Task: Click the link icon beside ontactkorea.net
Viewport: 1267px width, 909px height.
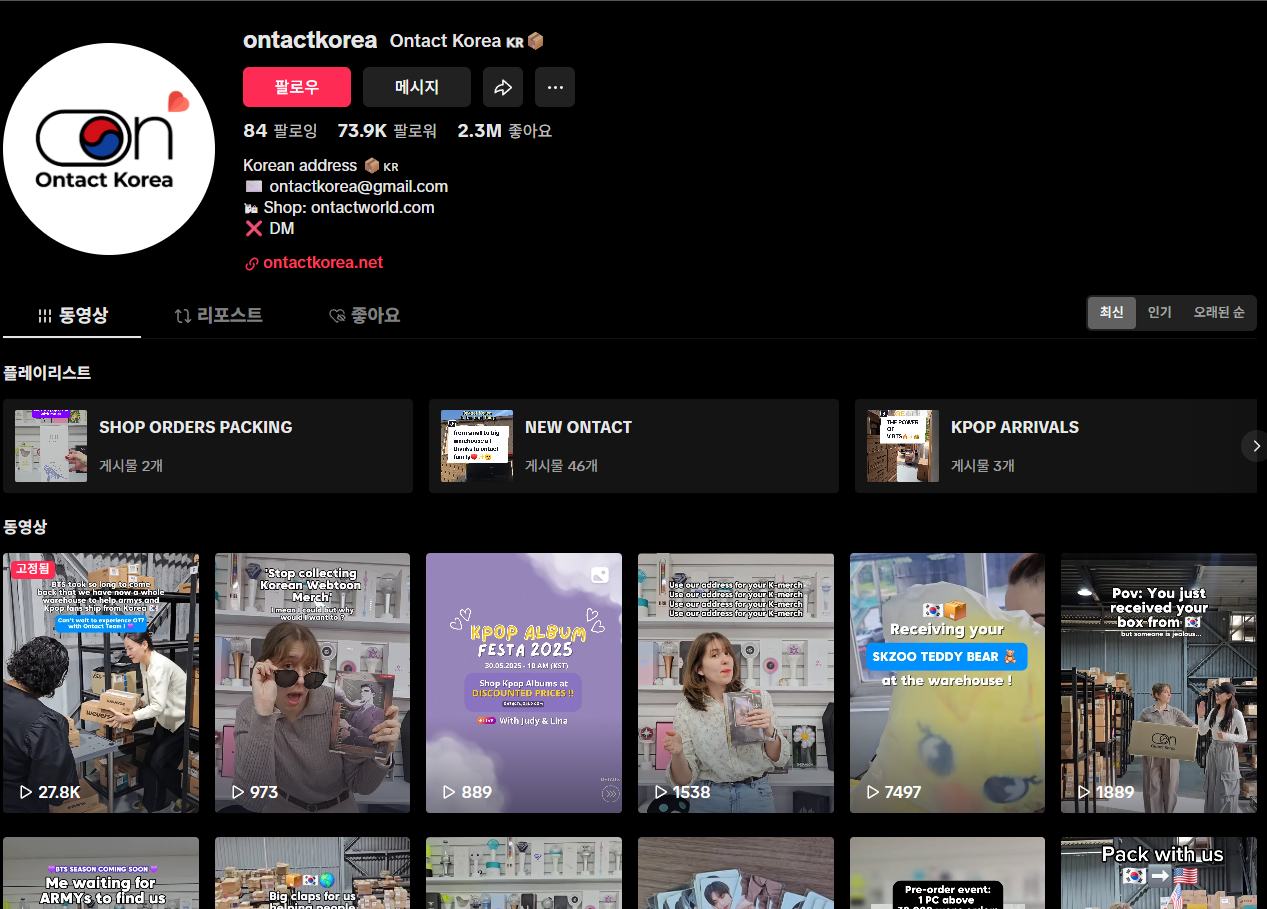Action: [x=252, y=263]
